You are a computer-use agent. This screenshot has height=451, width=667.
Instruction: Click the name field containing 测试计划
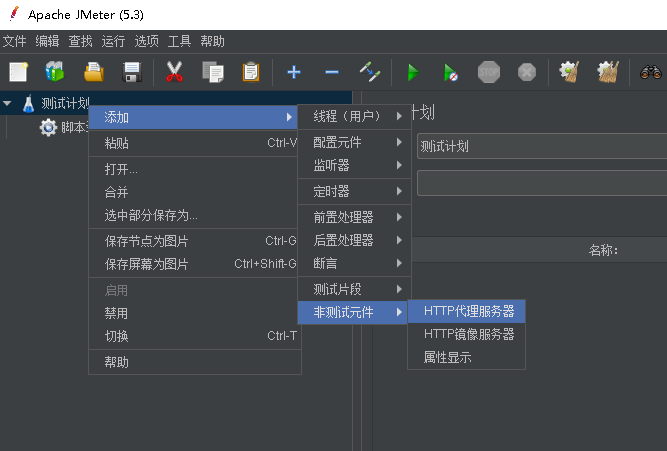tap(542, 146)
